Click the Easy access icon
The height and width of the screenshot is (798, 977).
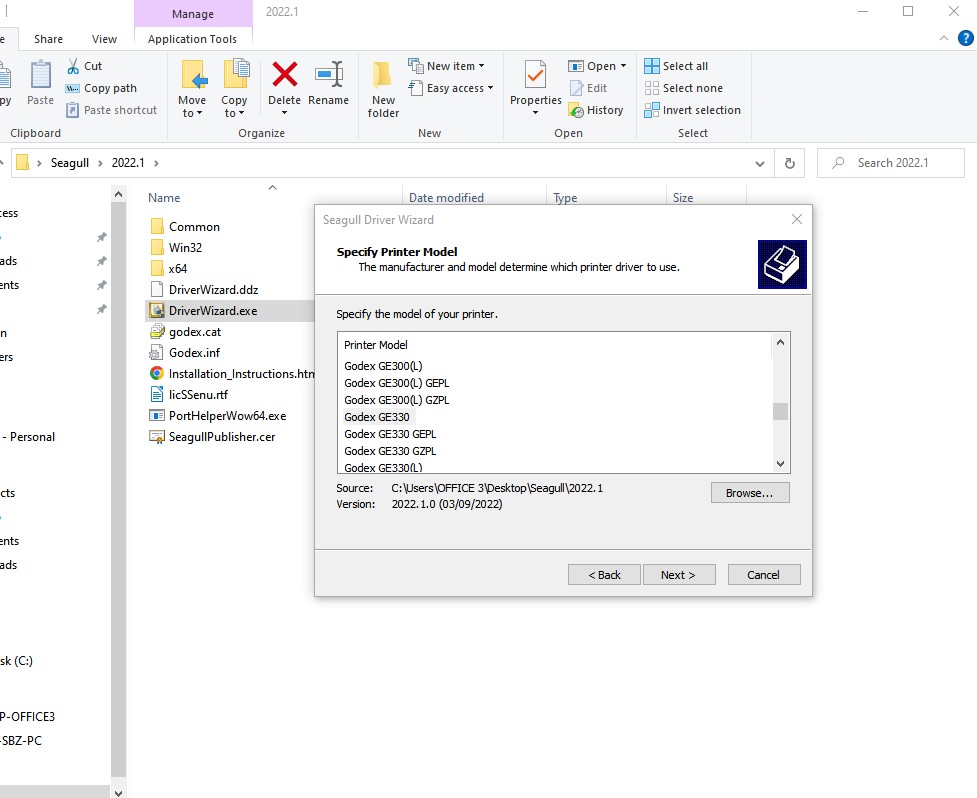[416, 88]
